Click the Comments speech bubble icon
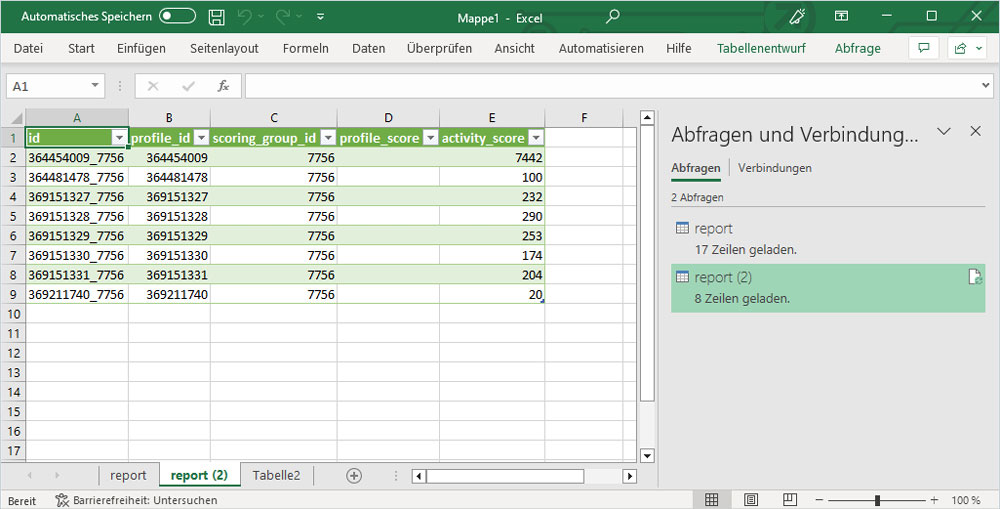Screen dimensions: 1000x509 [x=923, y=48]
